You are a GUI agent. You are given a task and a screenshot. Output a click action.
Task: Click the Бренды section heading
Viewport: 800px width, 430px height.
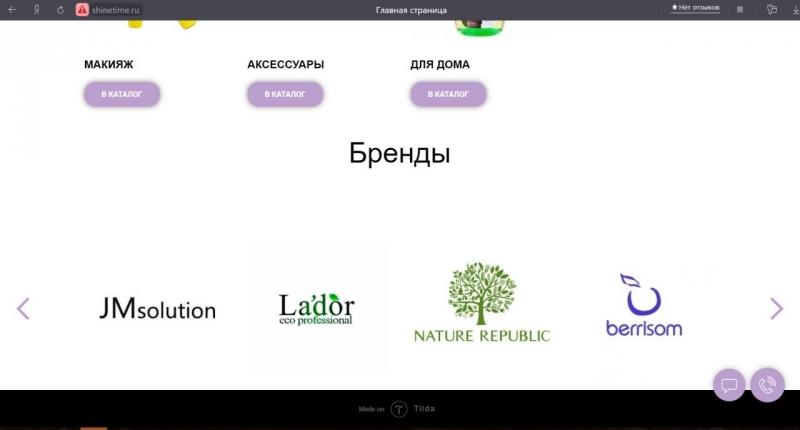pyautogui.click(x=399, y=153)
